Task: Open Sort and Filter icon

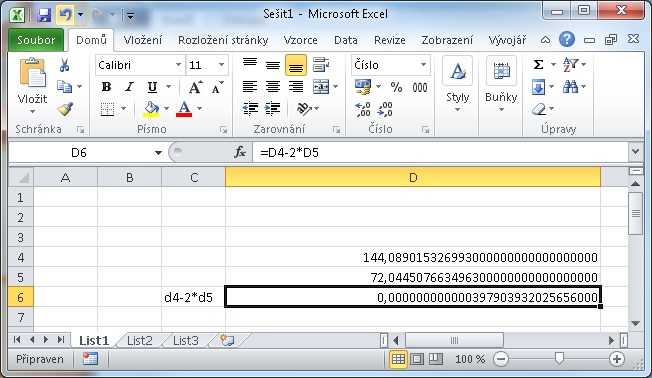Action: pos(570,65)
